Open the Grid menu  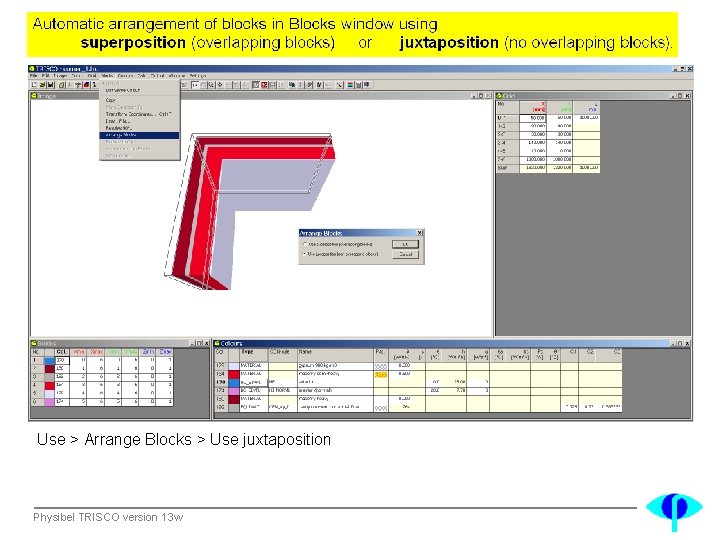(x=92, y=76)
